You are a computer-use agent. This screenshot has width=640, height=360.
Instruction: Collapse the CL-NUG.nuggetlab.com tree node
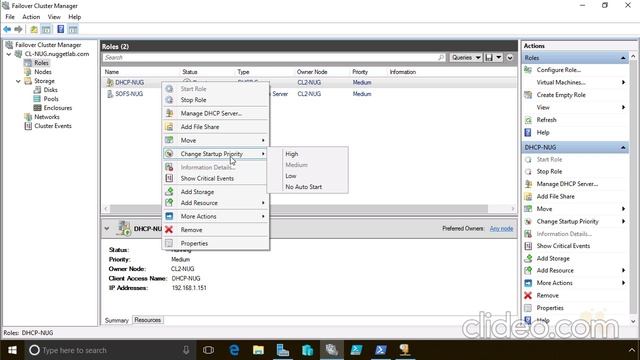tap(9, 54)
